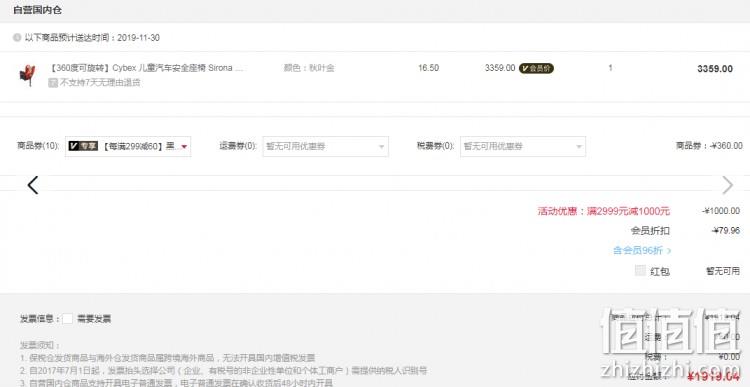Viewport: 750px width, 387px height.
Task: Click the color text 颜色：秋叶金
Action: (309, 68)
